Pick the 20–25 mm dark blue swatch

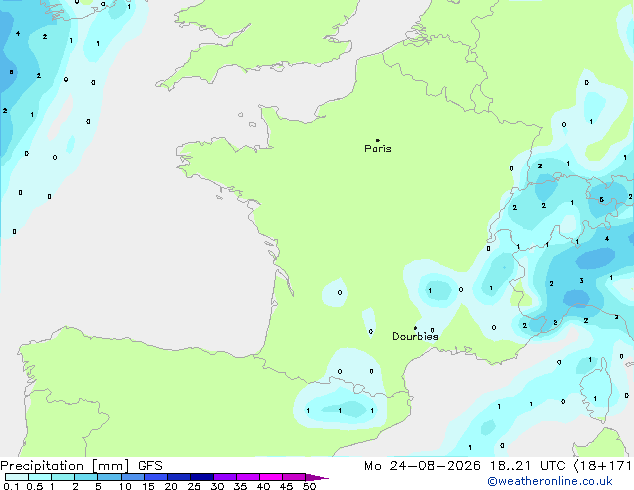tap(179, 477)
